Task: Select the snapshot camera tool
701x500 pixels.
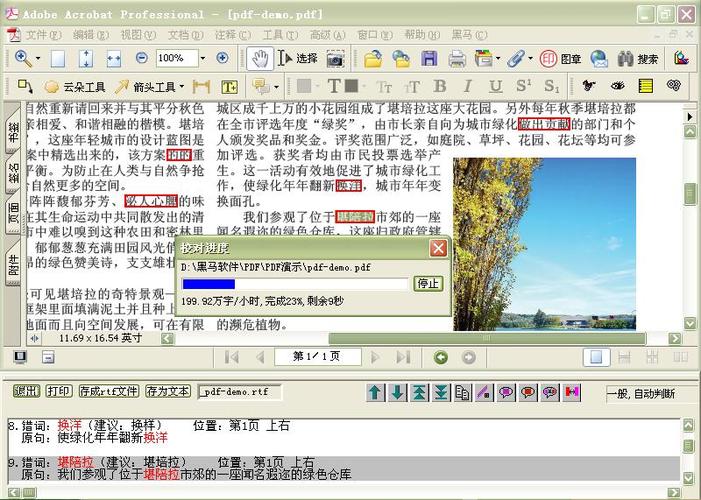Action: pos(335,59)
